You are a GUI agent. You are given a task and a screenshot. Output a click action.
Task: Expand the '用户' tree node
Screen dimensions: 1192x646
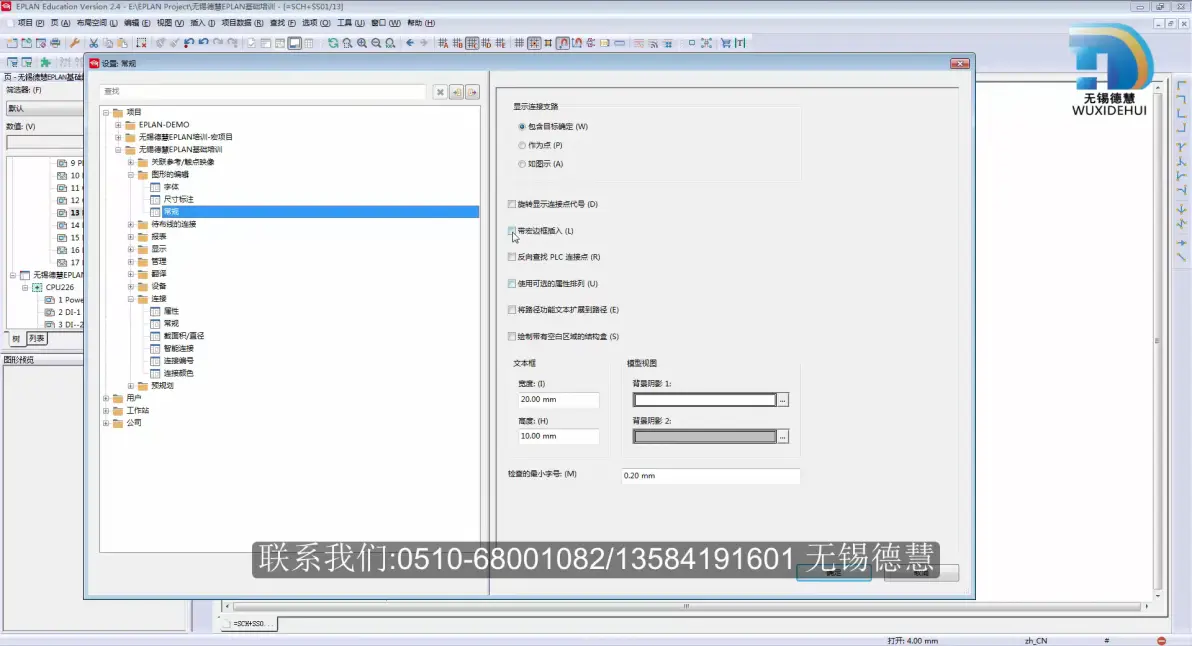(106, 398)
